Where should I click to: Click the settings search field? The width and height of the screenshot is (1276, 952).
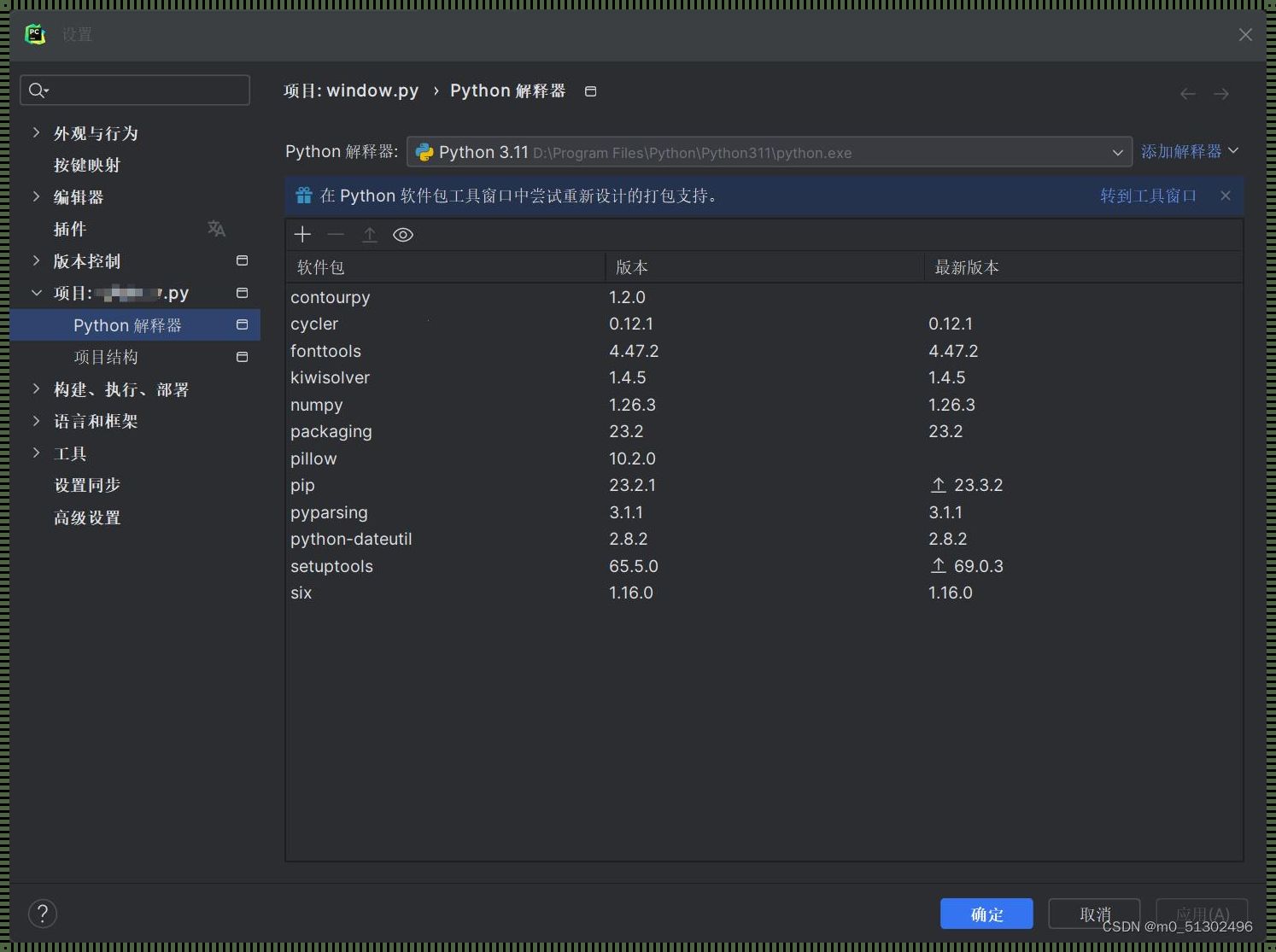[135, 90]
